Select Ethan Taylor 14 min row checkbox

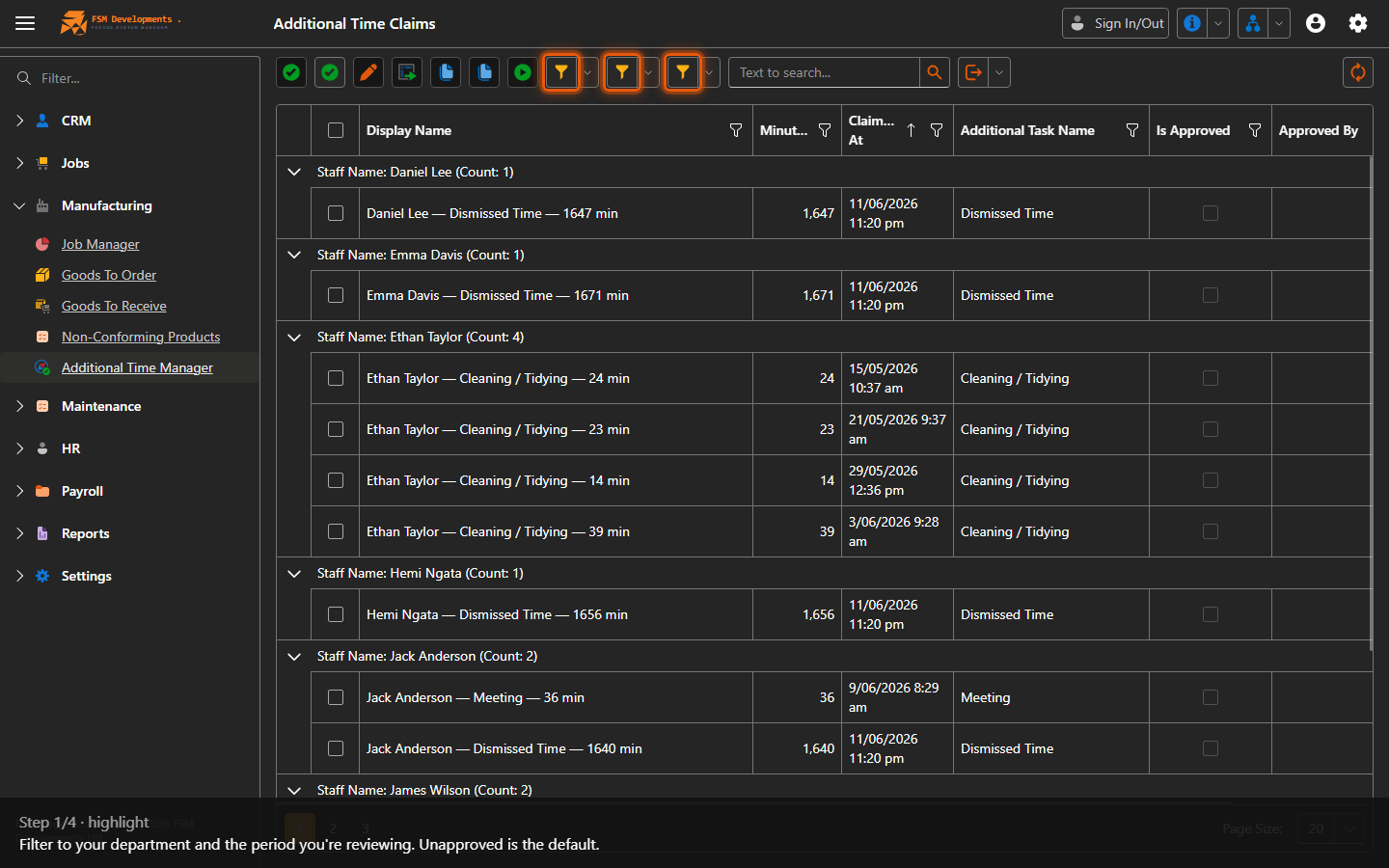pos(336,480)
